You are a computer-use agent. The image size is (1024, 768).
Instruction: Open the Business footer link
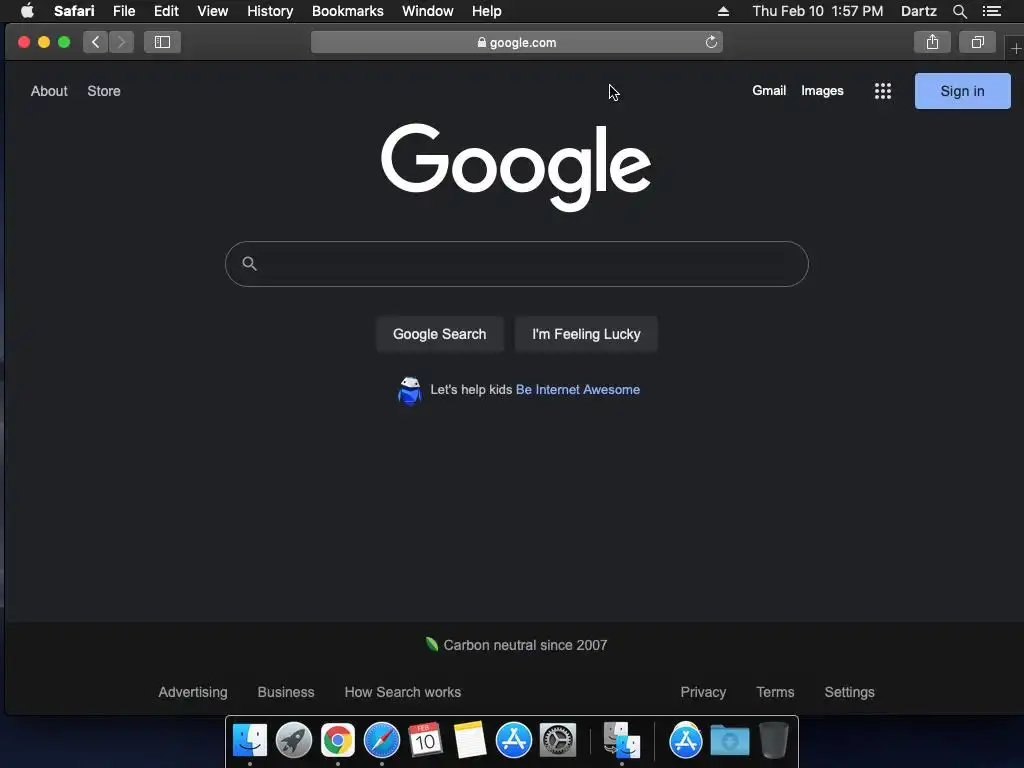click(285, 692)
